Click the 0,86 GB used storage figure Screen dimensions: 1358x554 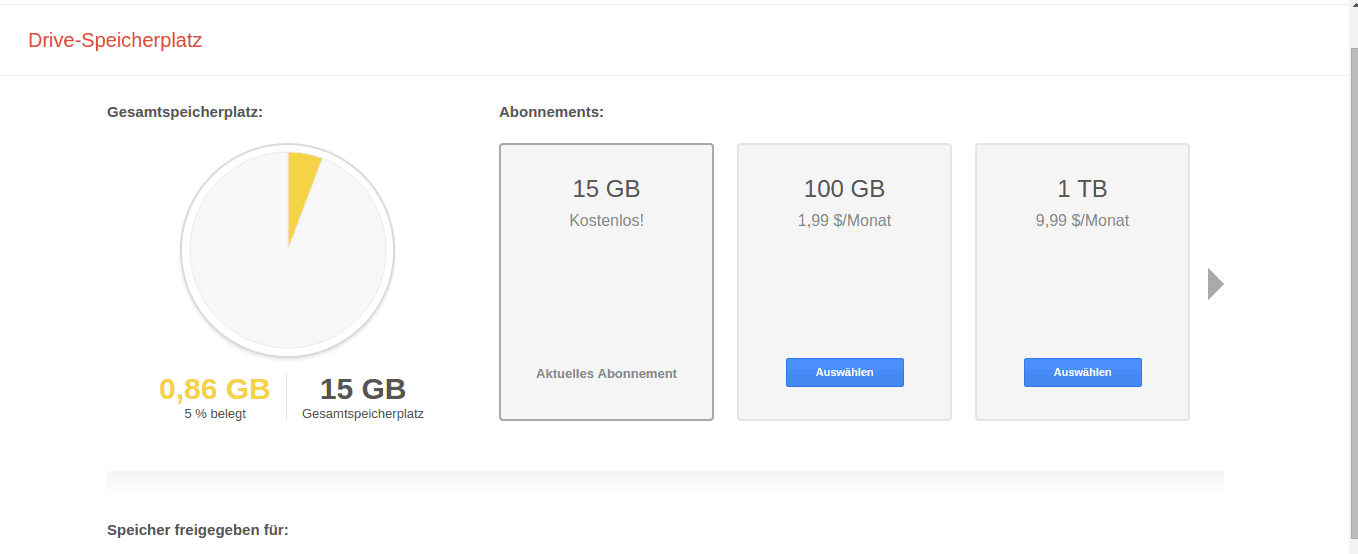click(214, 389)
